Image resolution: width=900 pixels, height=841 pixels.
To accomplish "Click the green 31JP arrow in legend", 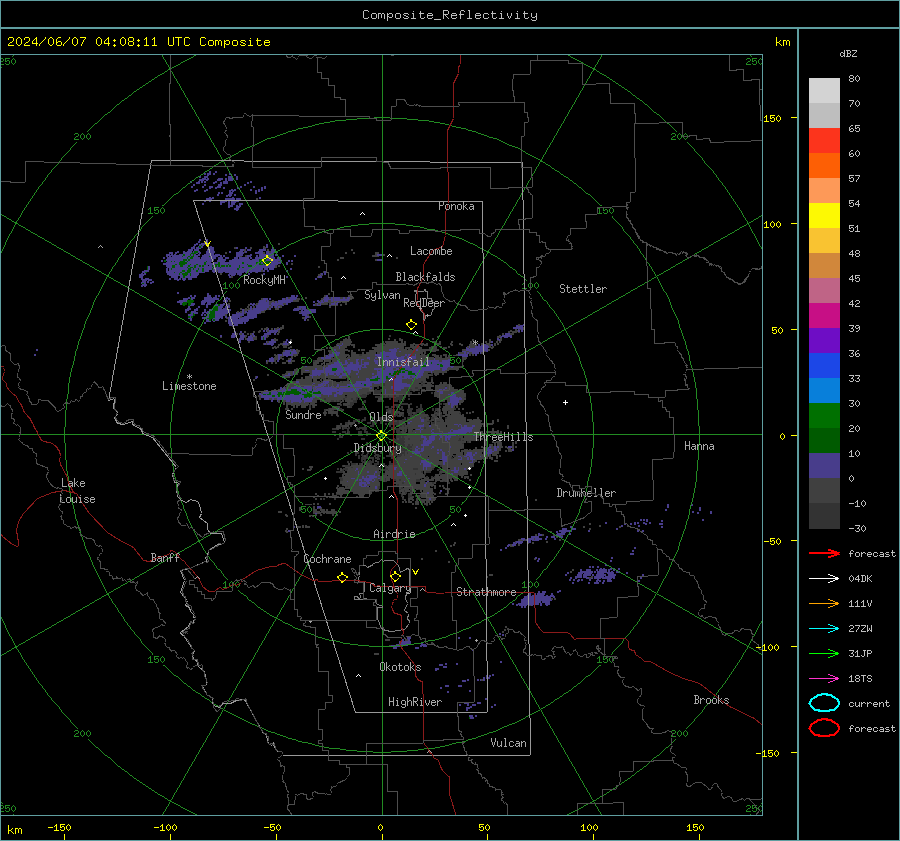I will (824, 653).
